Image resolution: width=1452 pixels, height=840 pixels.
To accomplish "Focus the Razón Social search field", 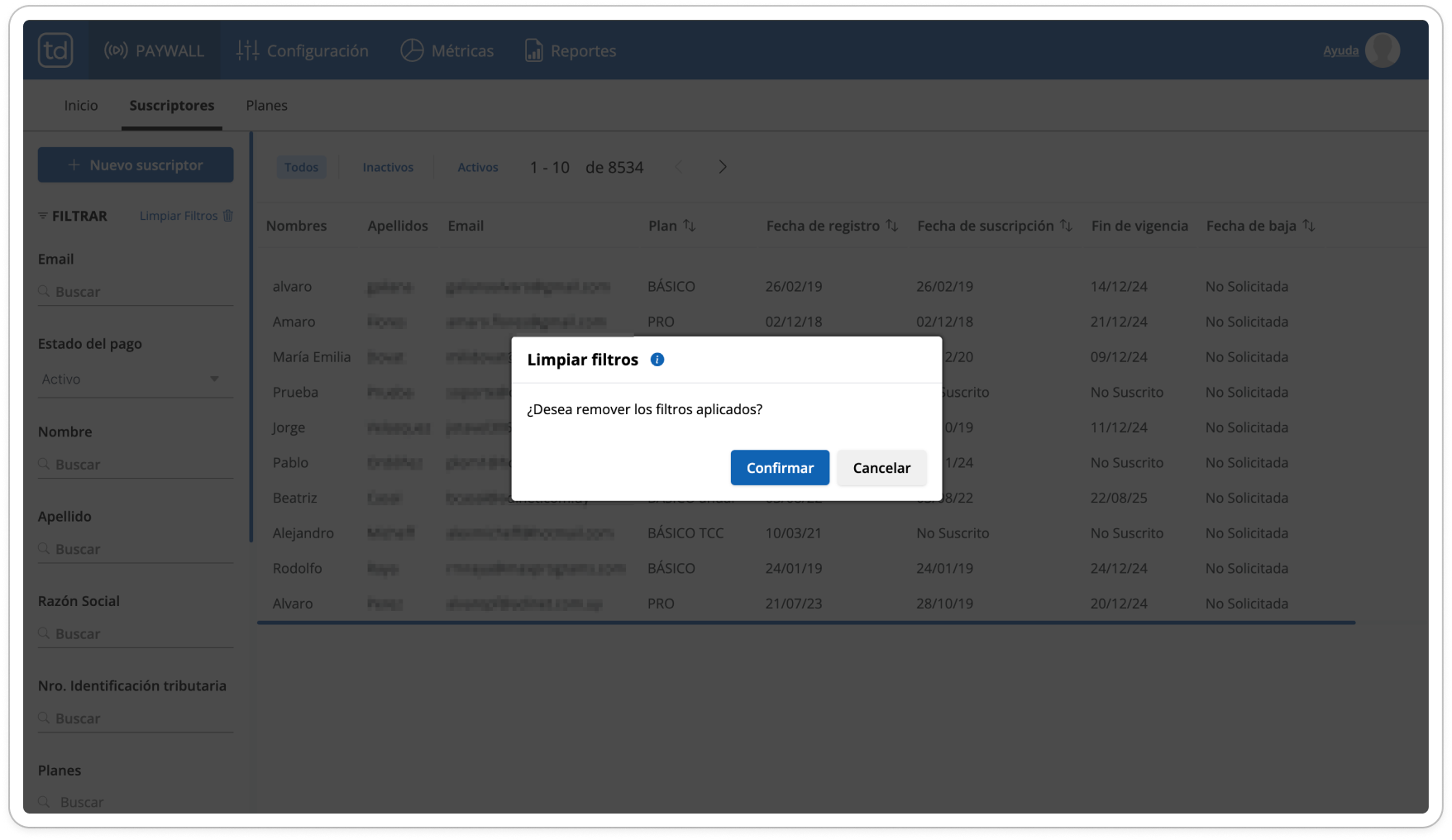I will 136,634.
